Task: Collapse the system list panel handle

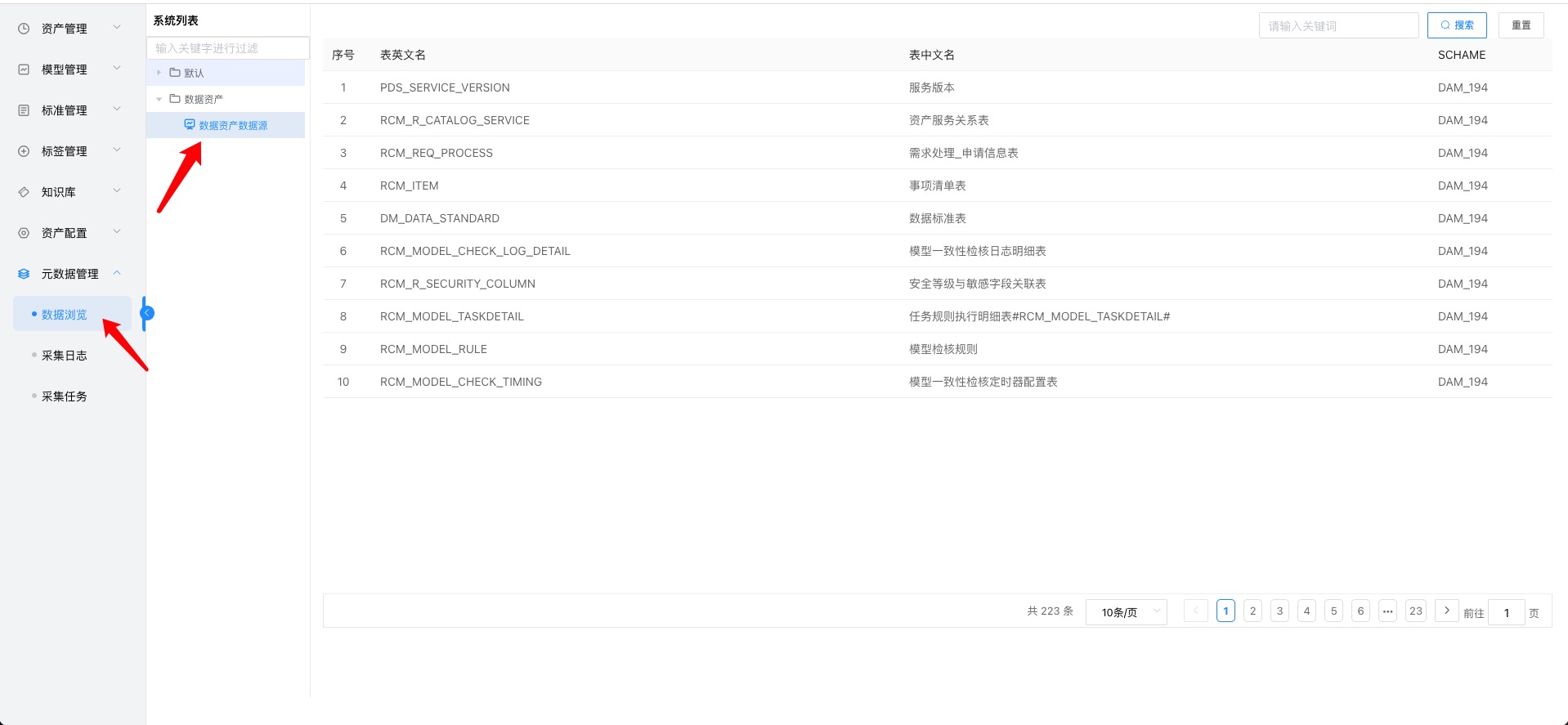Action: [x=147, y=313]
